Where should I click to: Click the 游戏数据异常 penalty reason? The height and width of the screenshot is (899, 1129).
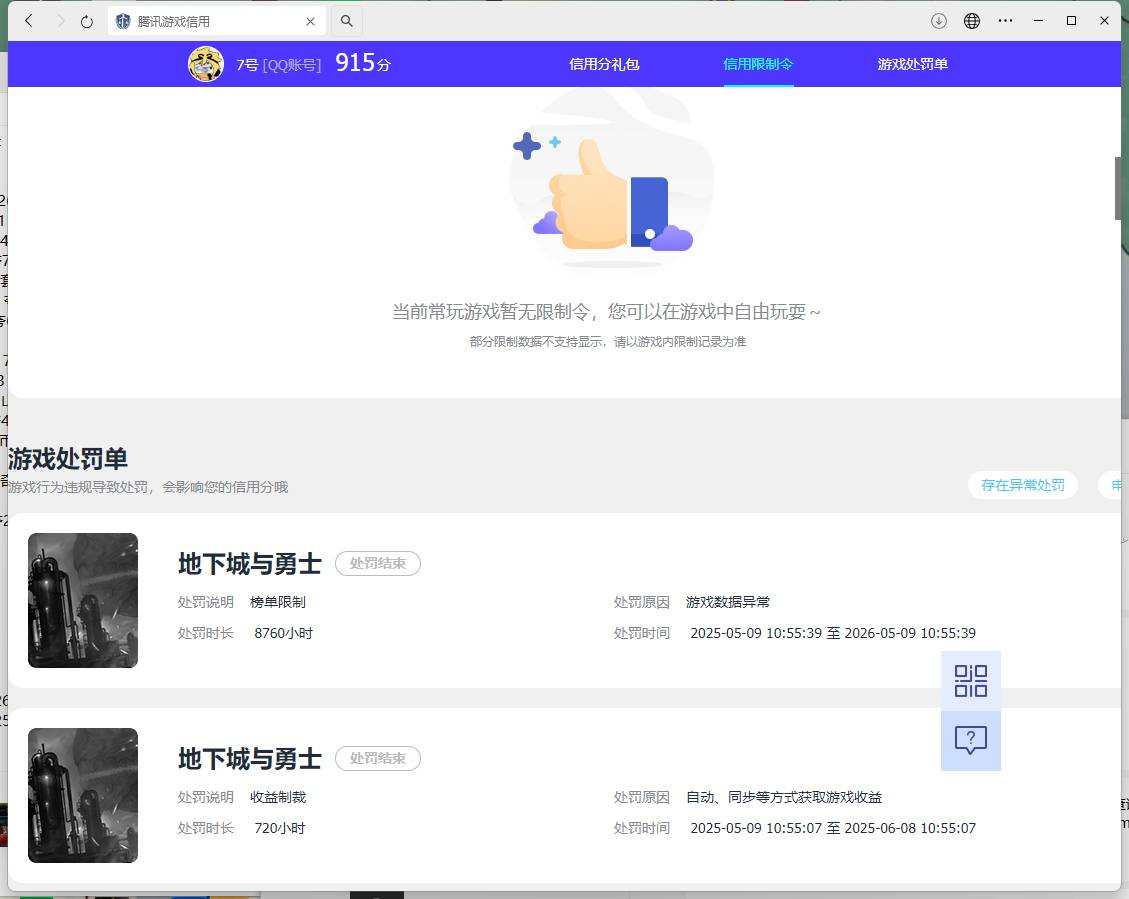click(x=728, y=602)
